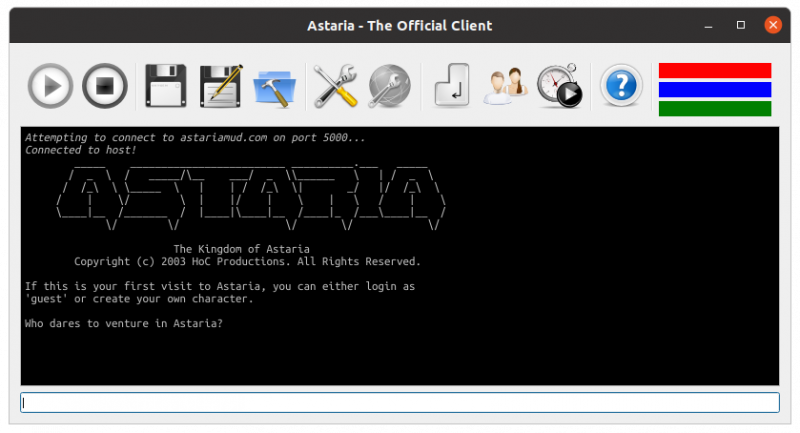Open the two people users icon

click(x=505, y=86)
